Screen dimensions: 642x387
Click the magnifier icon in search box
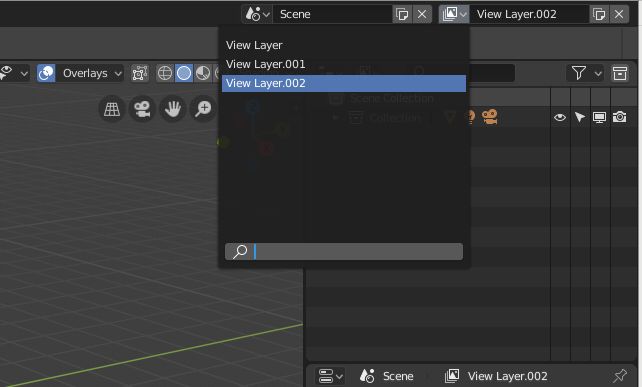(x=240, y=251)
